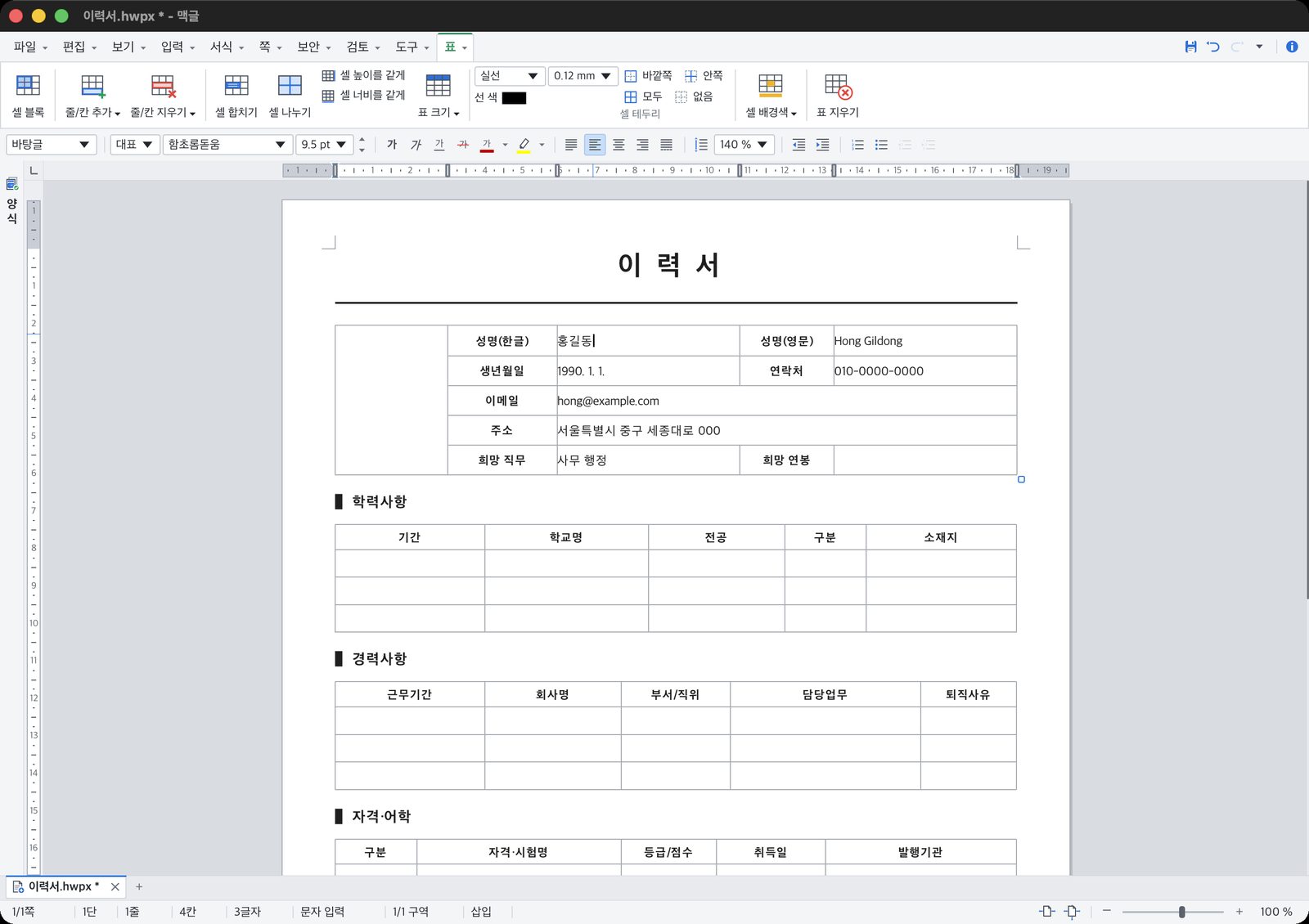Apply 바깥쪽 outer cell border
1309x924 pixels.
(x=648, y=76)
